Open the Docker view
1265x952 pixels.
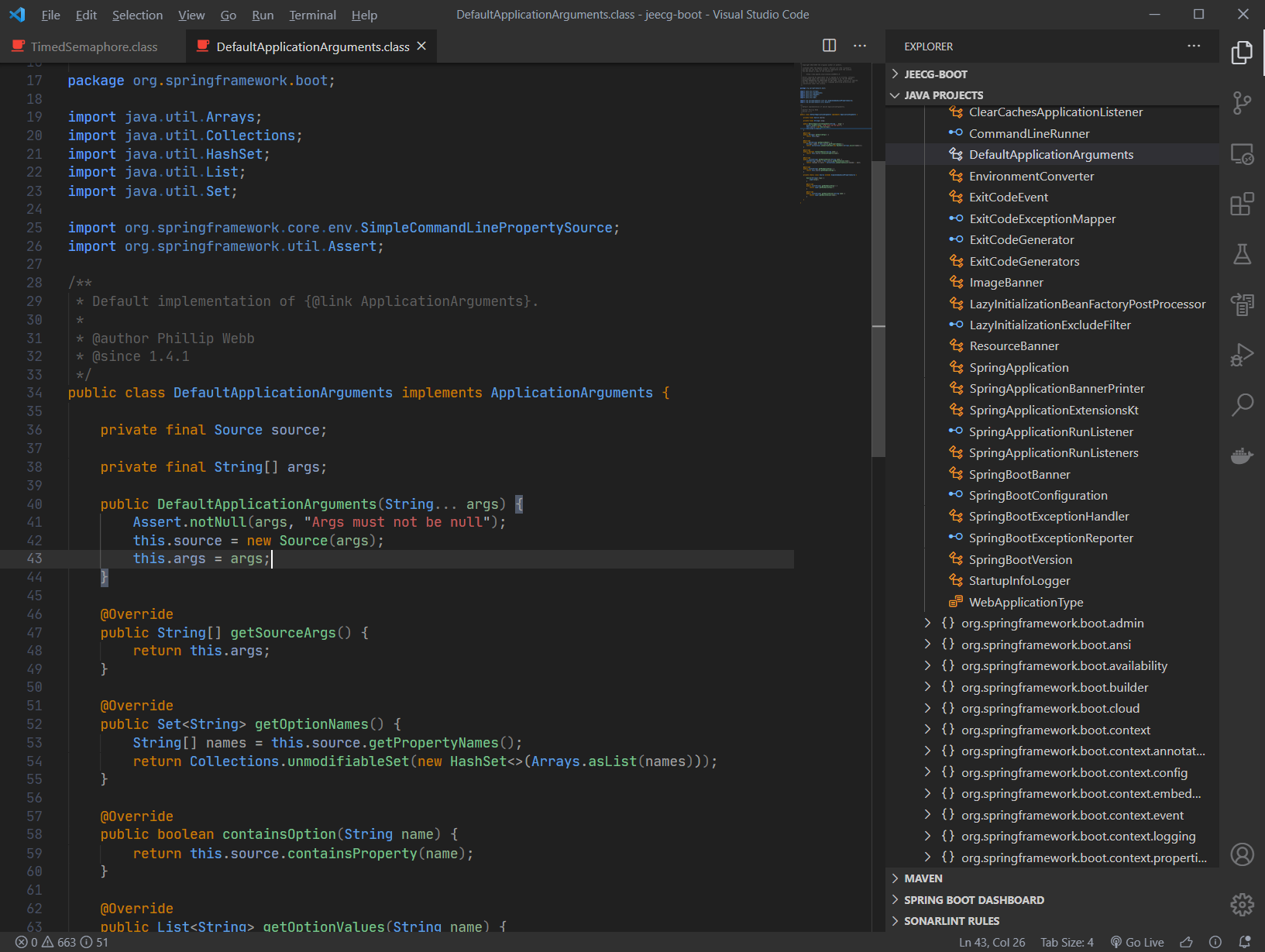click(x=1242, y=455)
